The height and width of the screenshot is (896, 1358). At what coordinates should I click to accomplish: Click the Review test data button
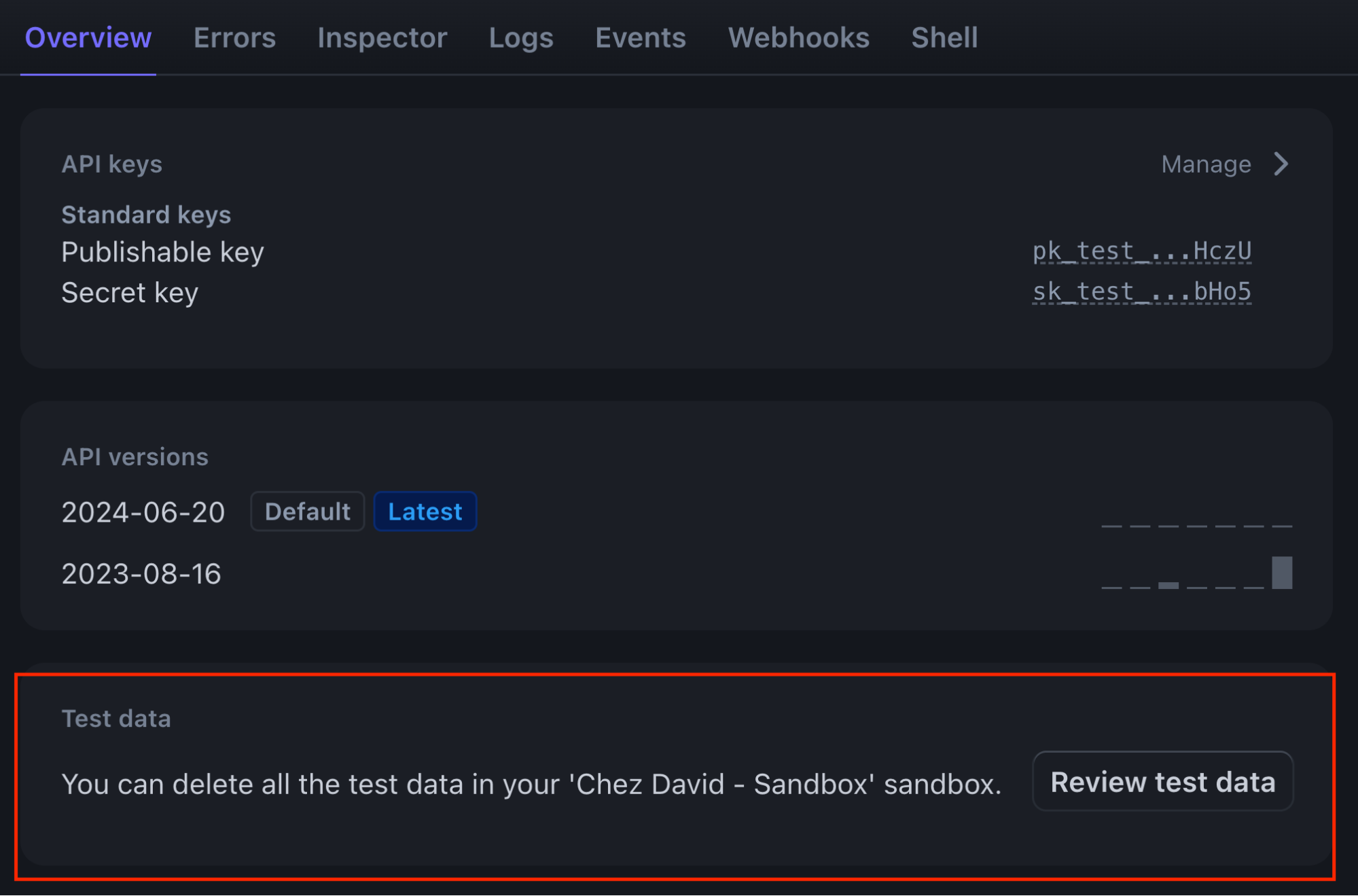(x=1162, y=782)
